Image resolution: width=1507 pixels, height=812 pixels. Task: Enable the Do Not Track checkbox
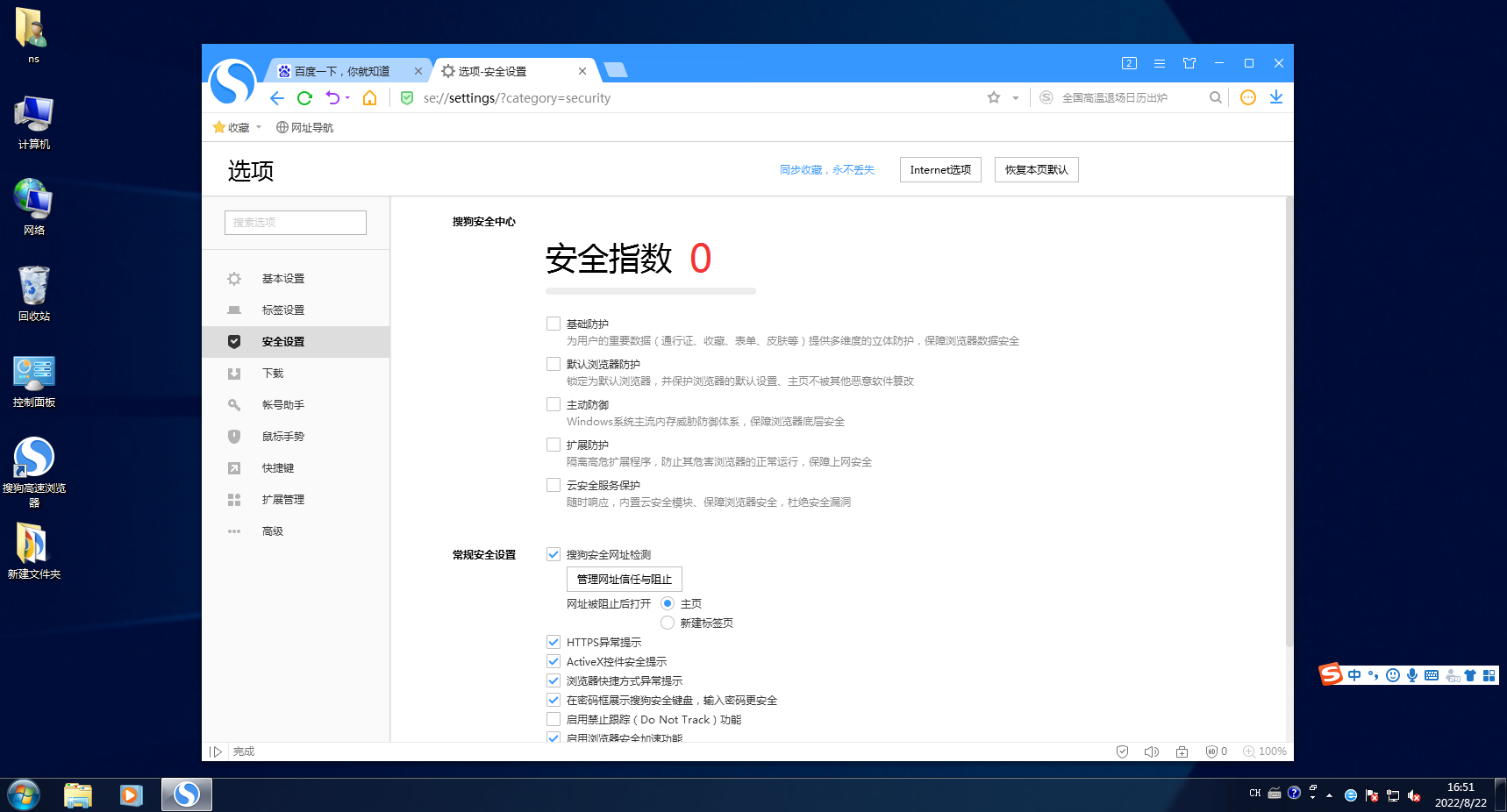pyautogui.click(x=554, y=719)
